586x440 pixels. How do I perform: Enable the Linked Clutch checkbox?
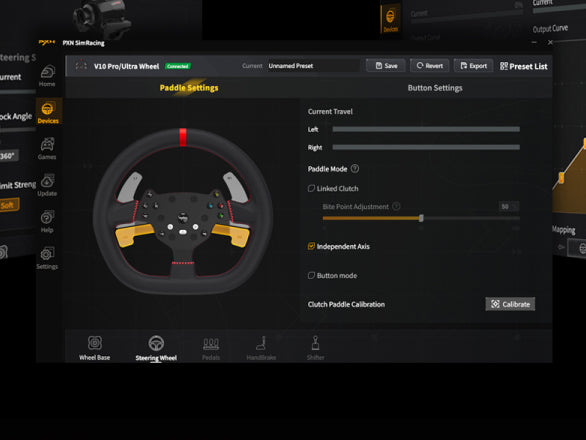pyautogui.click(x=311, y=188)
